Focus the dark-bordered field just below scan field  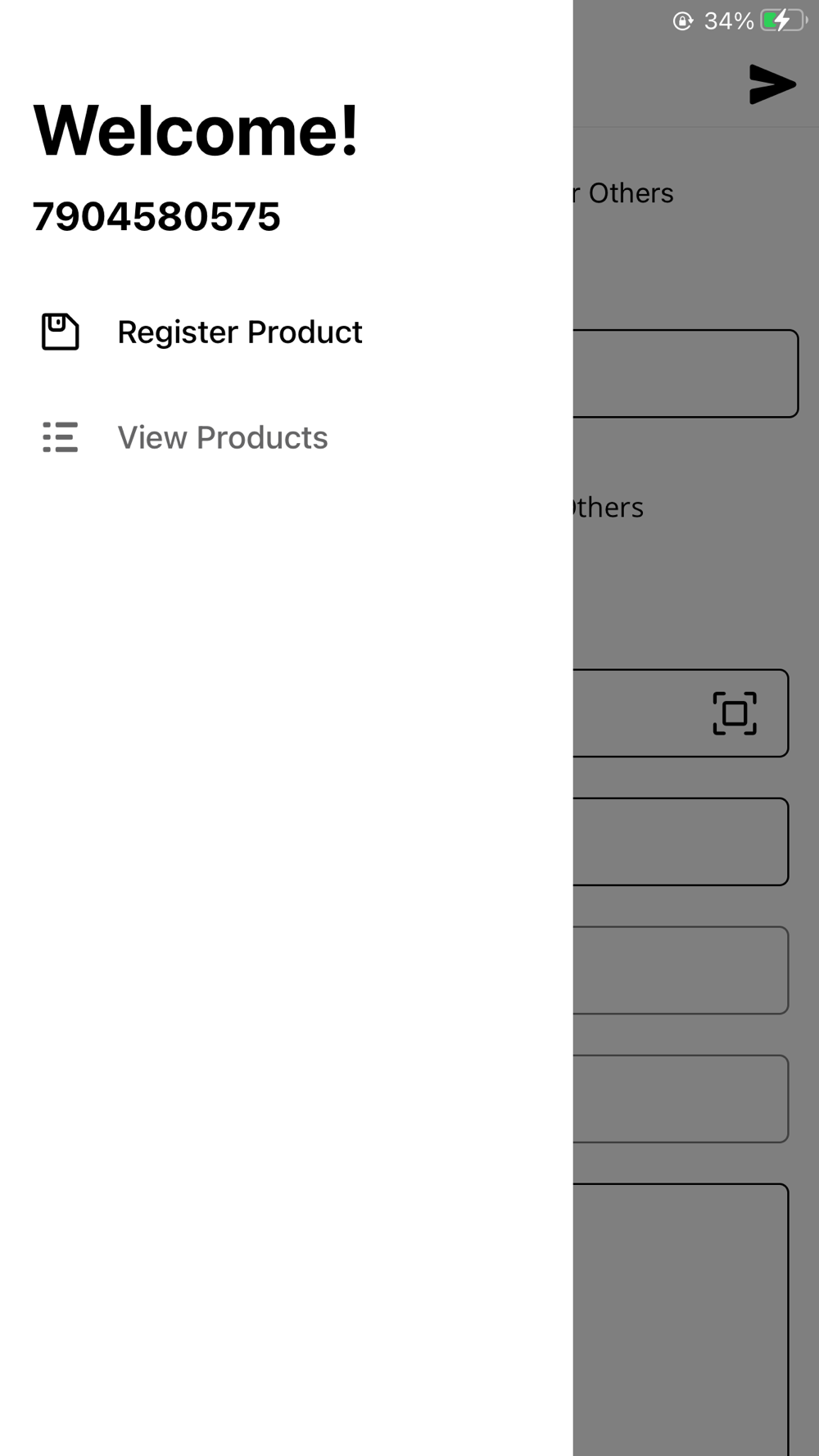click(x=680, y=842)
